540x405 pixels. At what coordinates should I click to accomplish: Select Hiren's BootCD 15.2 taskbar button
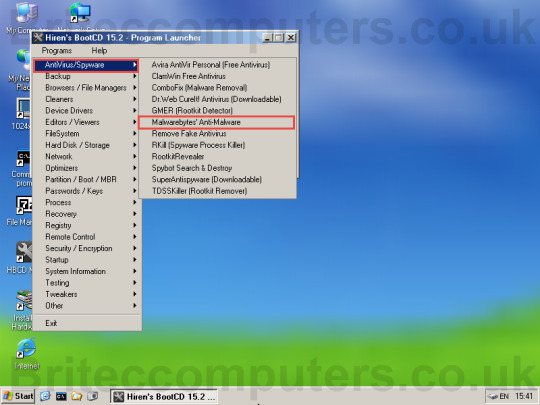click(x=164, y=396)
